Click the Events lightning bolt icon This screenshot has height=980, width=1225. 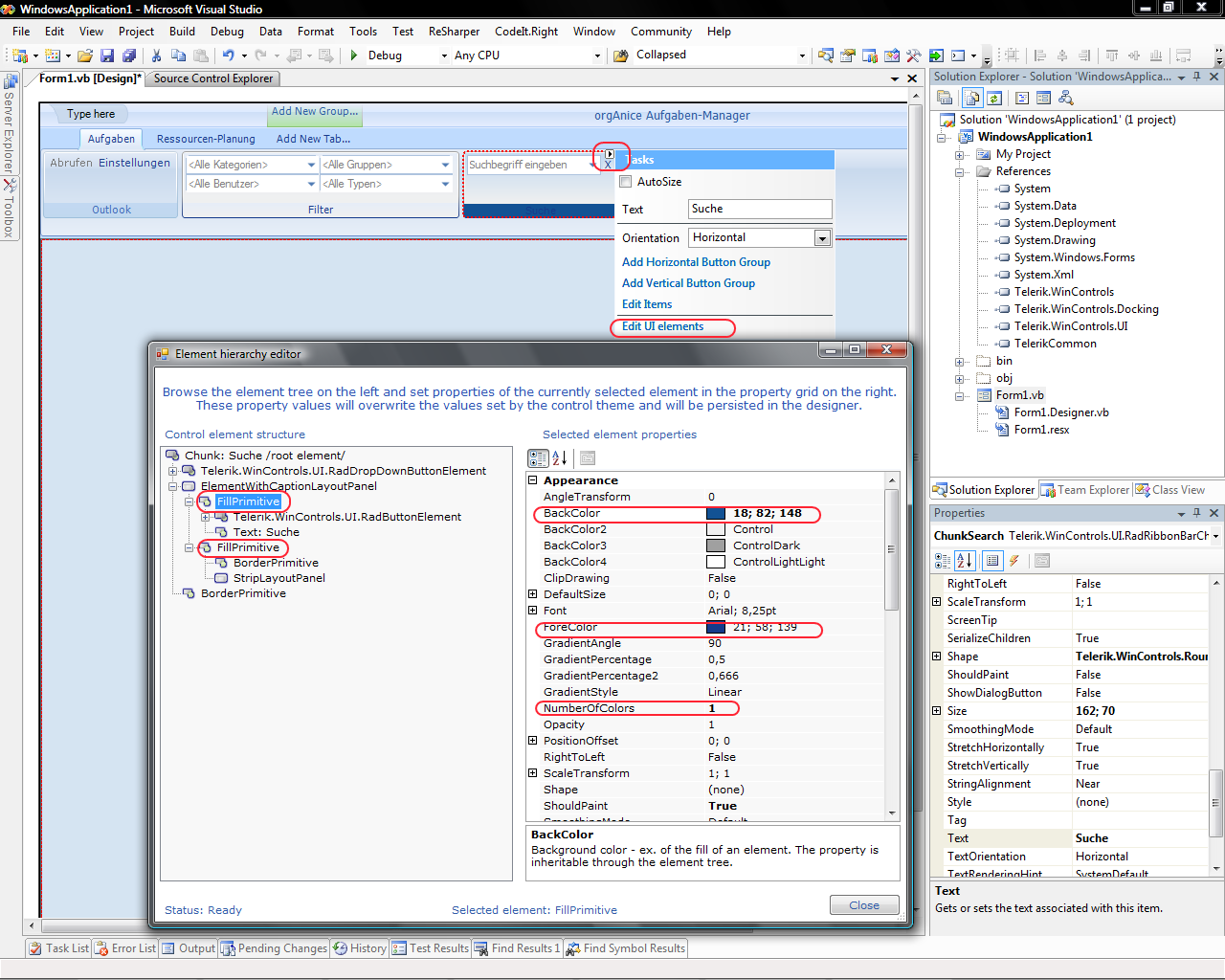pos(1013,561)
